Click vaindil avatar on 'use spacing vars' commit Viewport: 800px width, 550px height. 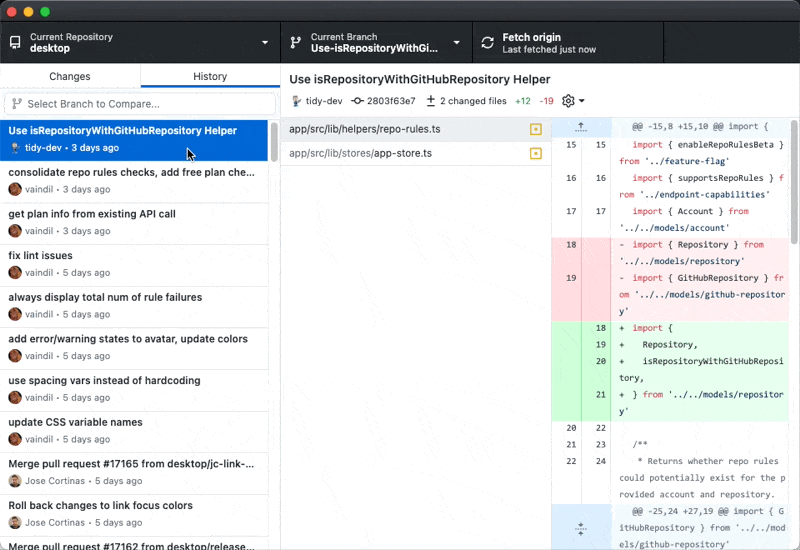15,397
